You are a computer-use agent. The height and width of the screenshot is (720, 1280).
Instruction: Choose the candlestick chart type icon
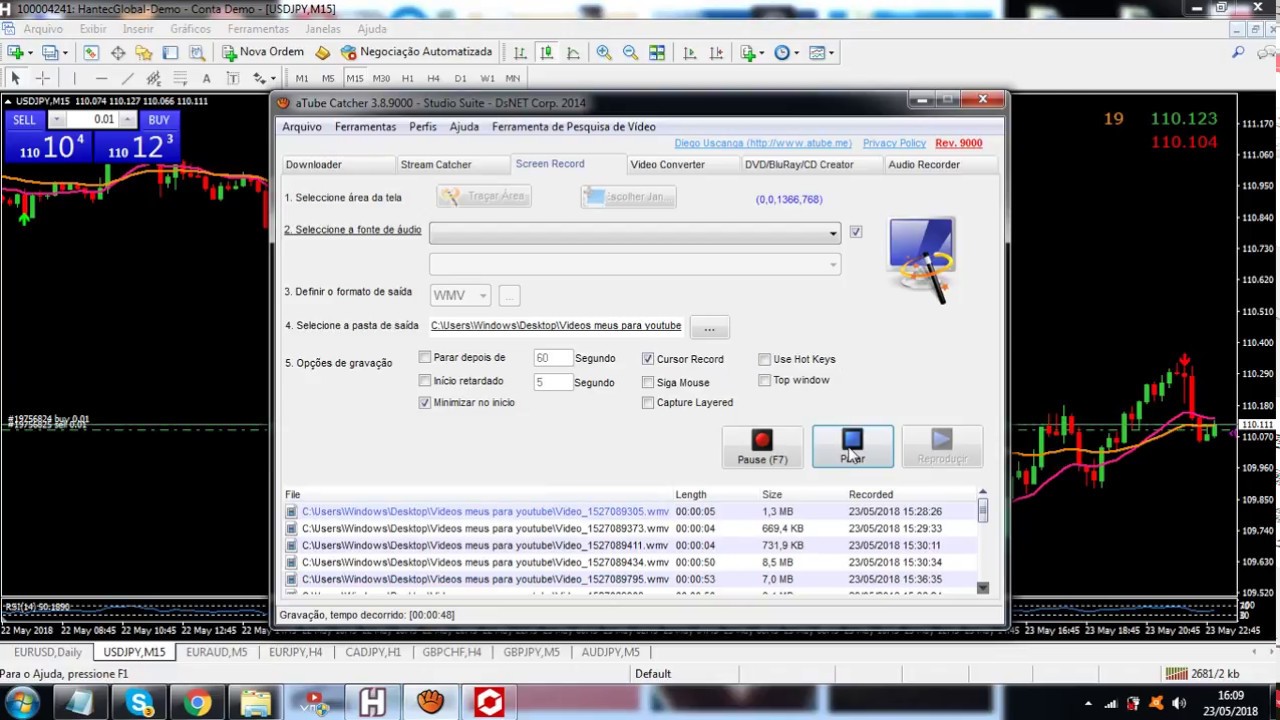click(x=546, y=52)
